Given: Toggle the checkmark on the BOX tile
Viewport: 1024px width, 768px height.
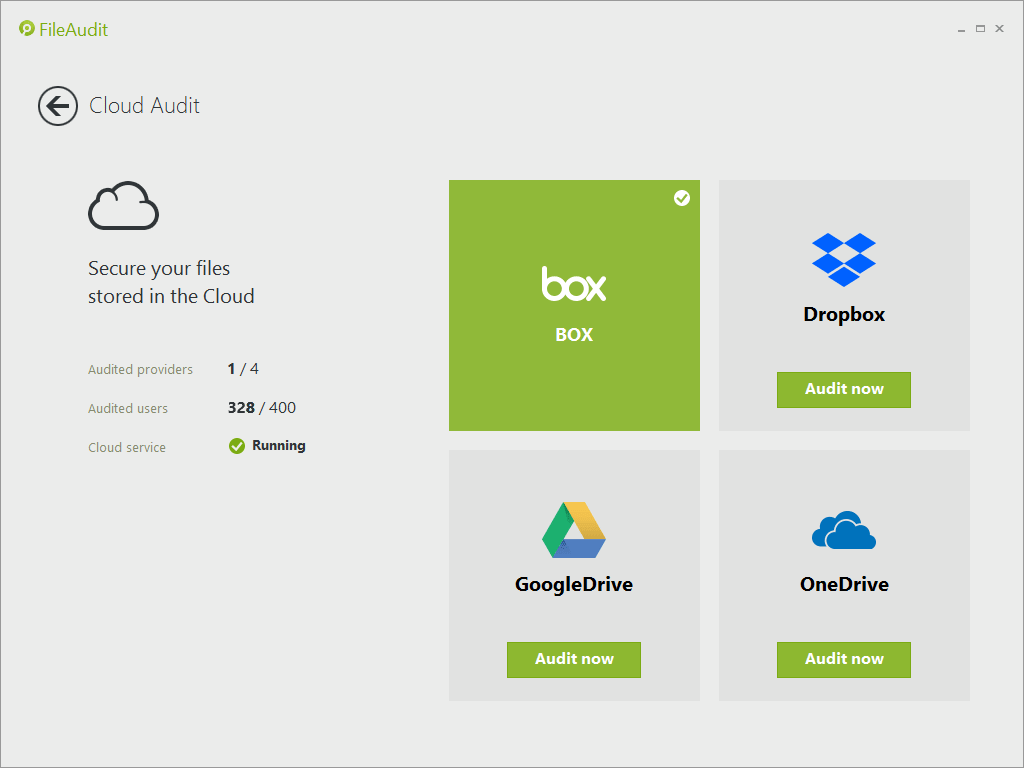Looking at the screenshot, I should click(x=682, y=198).
